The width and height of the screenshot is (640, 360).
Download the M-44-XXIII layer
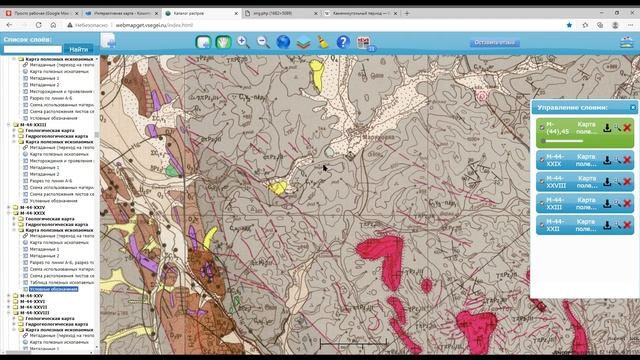click(607, 203)
